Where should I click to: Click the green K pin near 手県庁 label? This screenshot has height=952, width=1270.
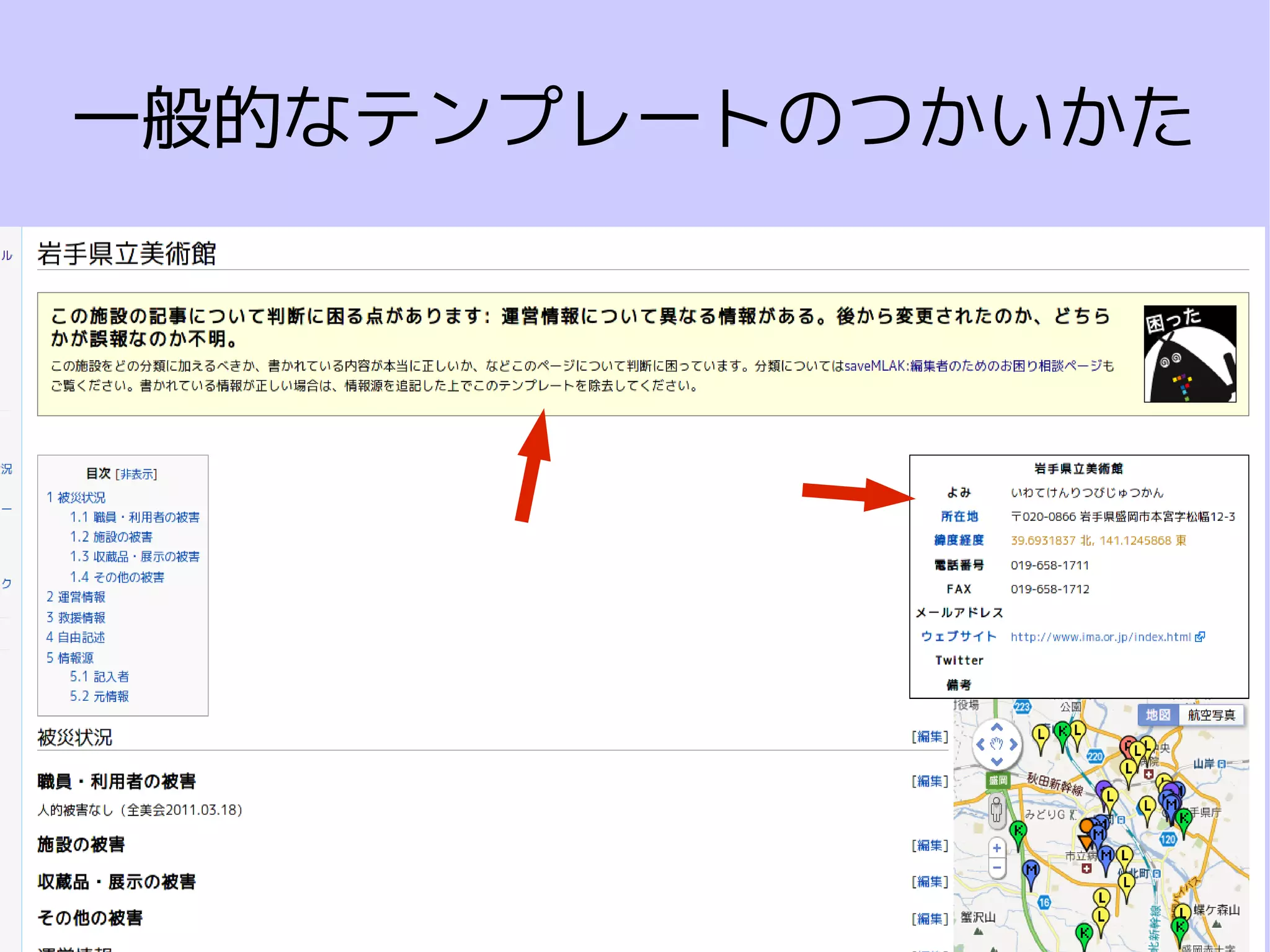tap(1184, 822)
